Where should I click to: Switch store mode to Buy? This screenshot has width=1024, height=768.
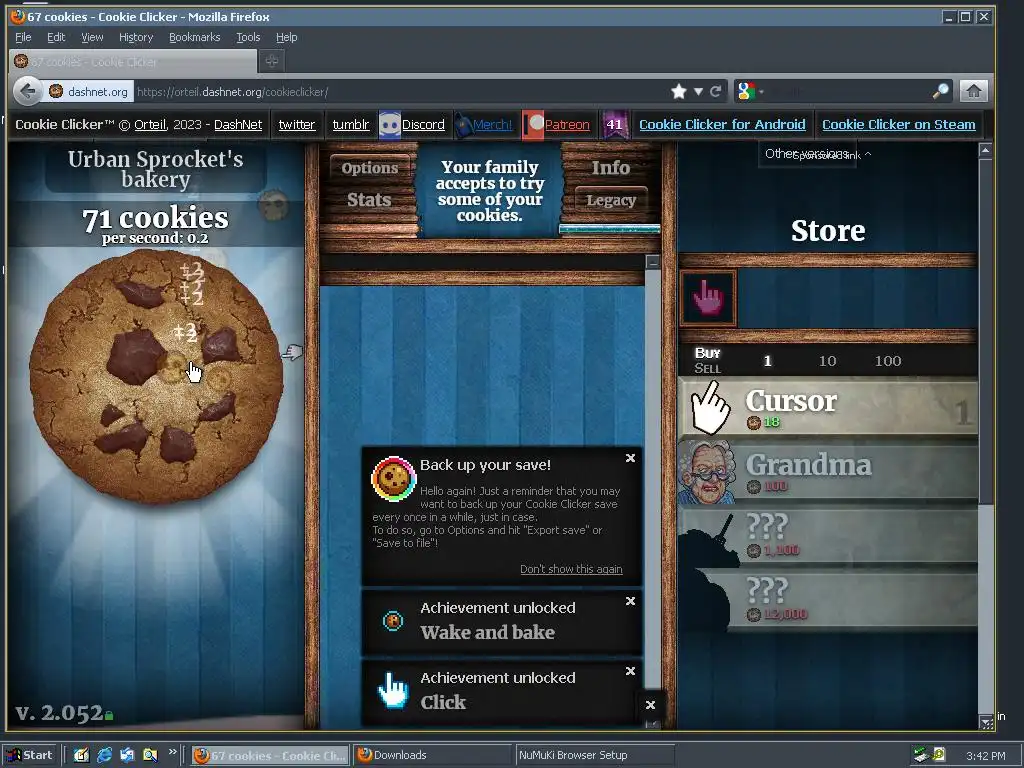[707, 353]
